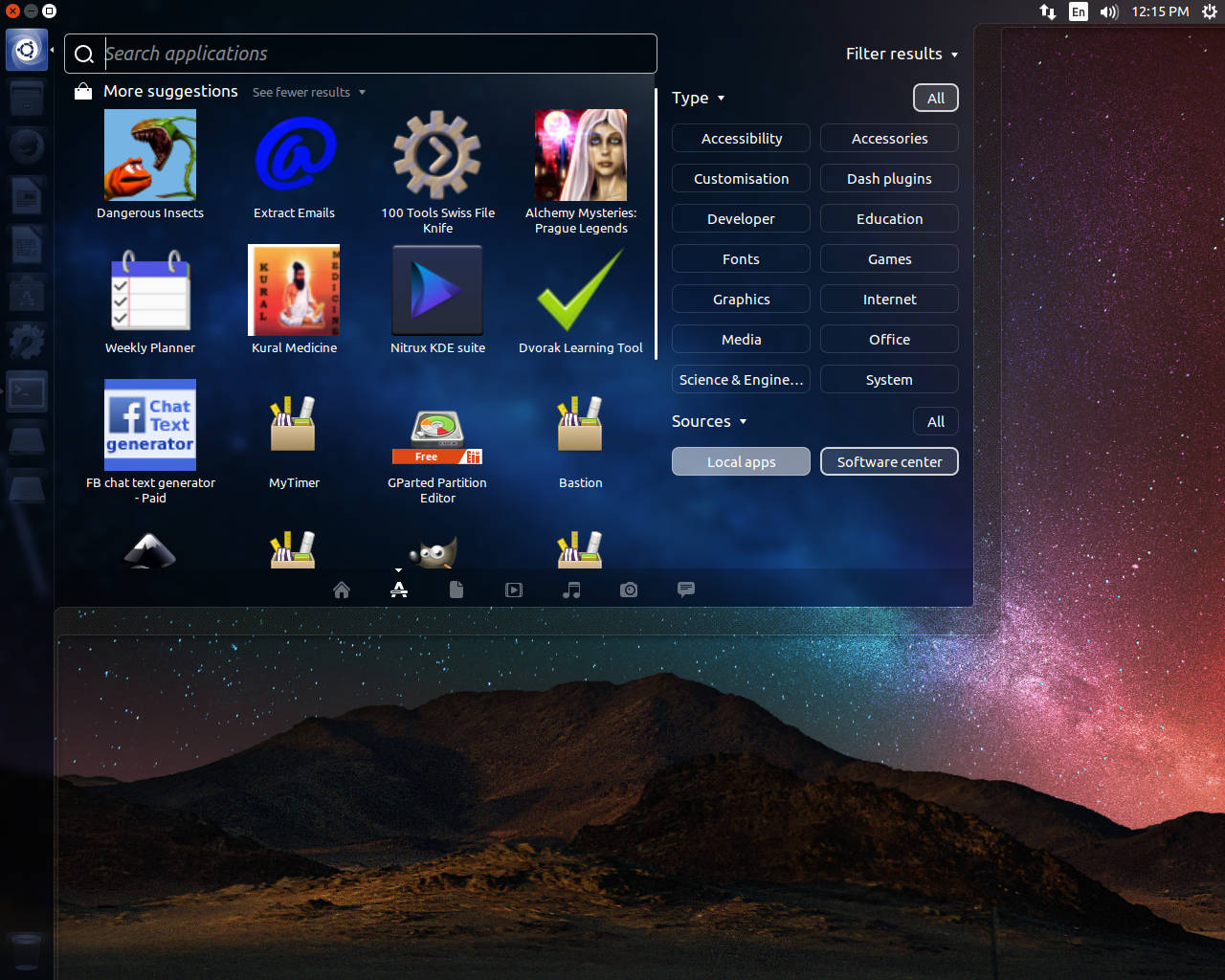Launch Dvorak Learning Tool
The image size is (1225, 980).
581,300
